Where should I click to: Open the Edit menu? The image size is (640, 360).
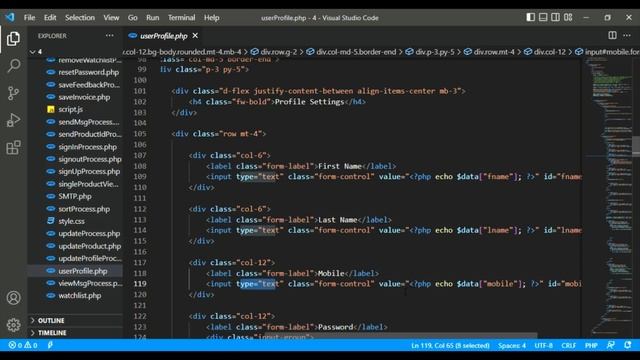point(50,18)
